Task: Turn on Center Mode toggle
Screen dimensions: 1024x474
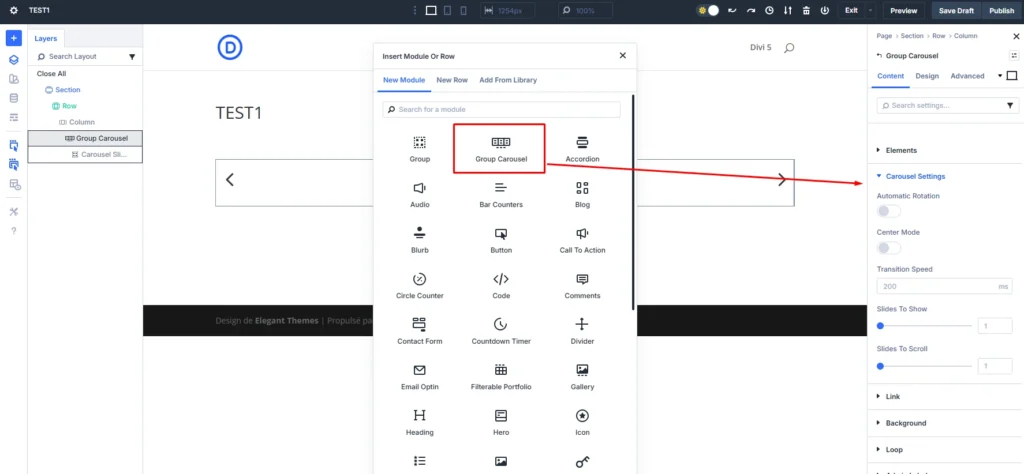Action: (x=888, y=247)
